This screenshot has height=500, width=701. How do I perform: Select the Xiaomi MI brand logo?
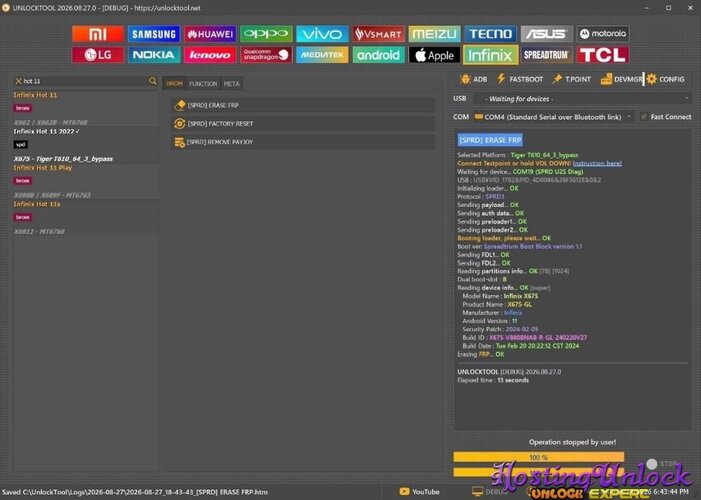(x=97, y=34)
